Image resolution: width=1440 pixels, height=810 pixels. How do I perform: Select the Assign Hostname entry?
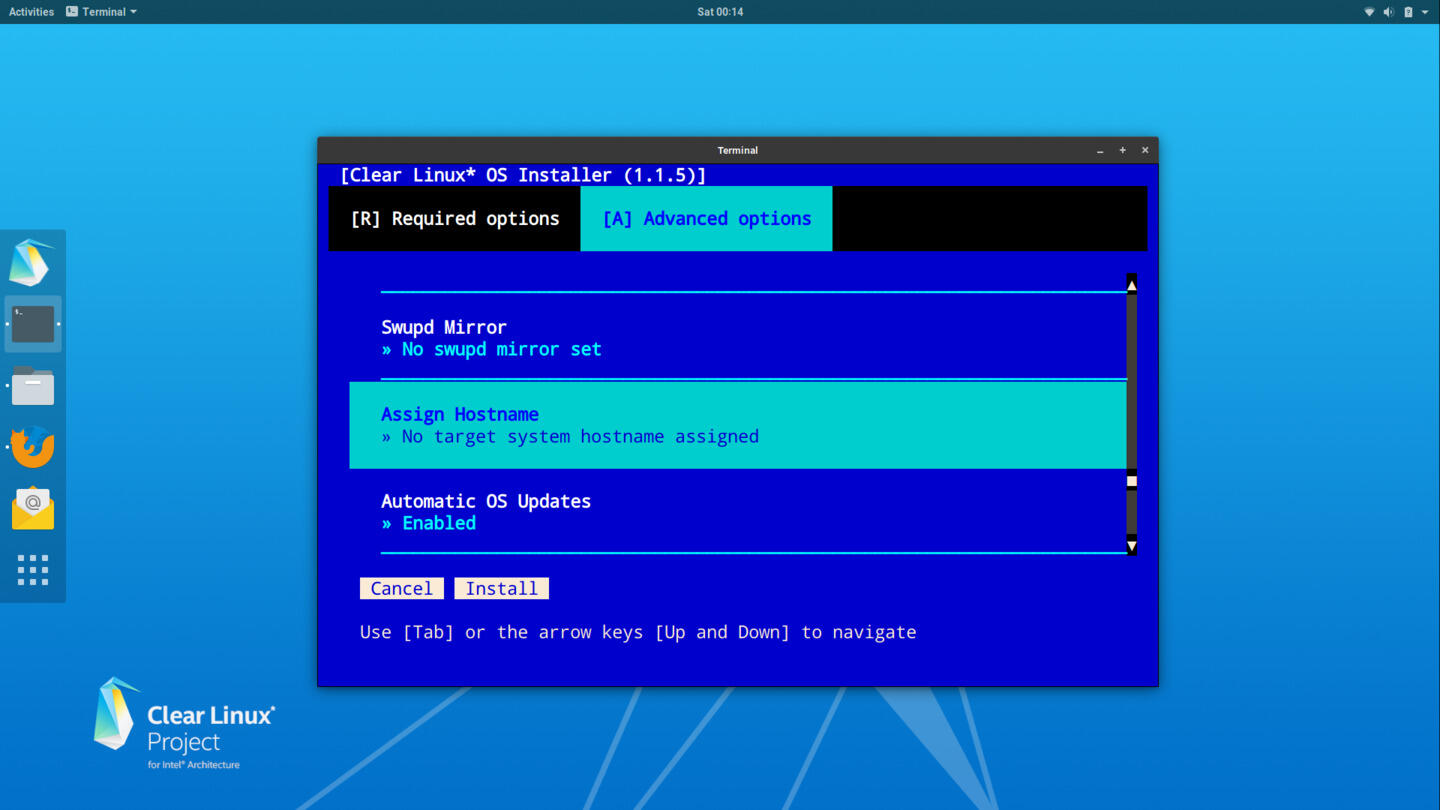tap(738, 425)
